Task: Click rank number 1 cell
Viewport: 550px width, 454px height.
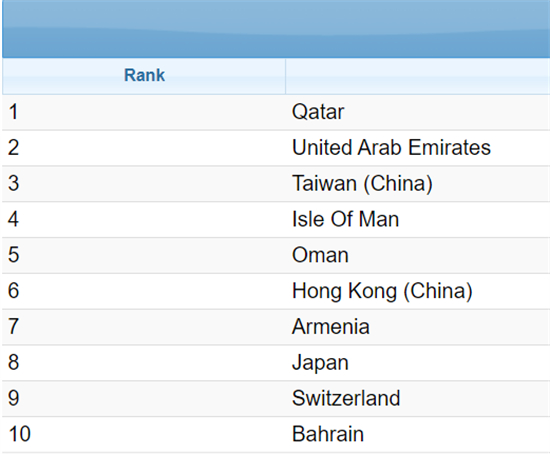Action: click(x=144, y=112)
